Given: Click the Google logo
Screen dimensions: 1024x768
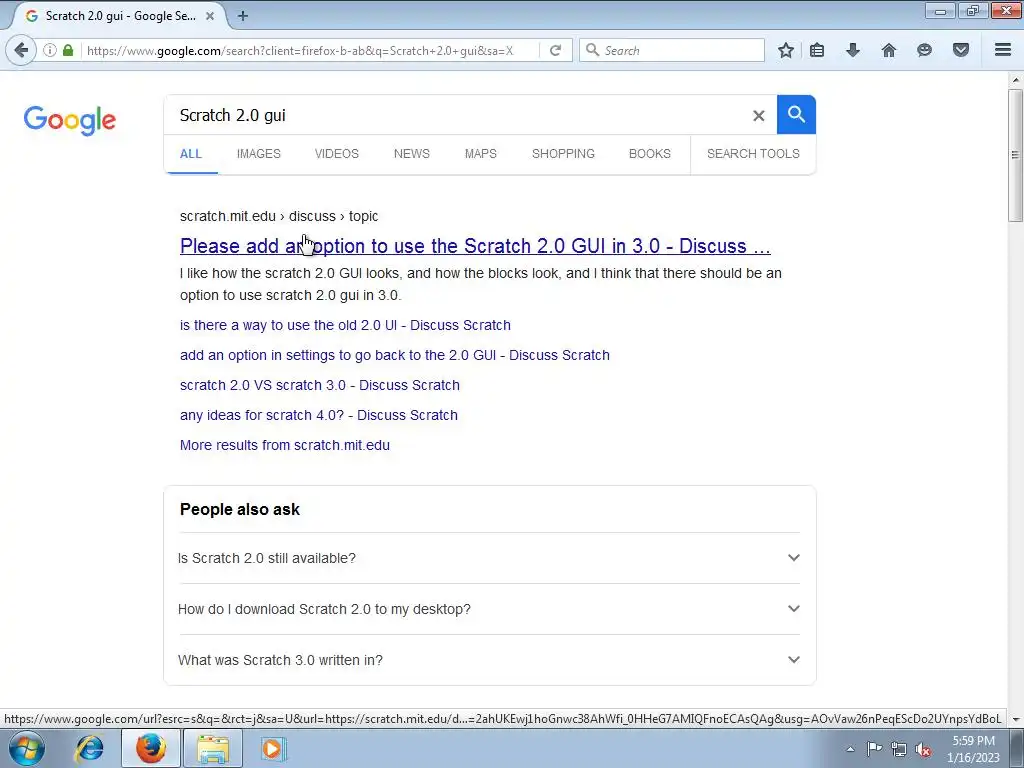Looking at the screenshot, I should click(70, 120).
